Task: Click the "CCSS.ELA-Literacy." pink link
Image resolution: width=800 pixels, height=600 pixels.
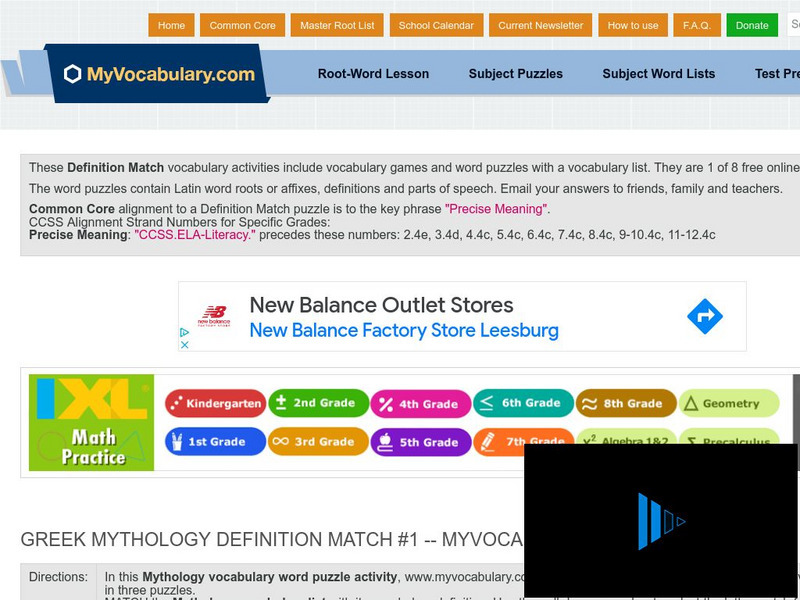Action: click(195, 235)
